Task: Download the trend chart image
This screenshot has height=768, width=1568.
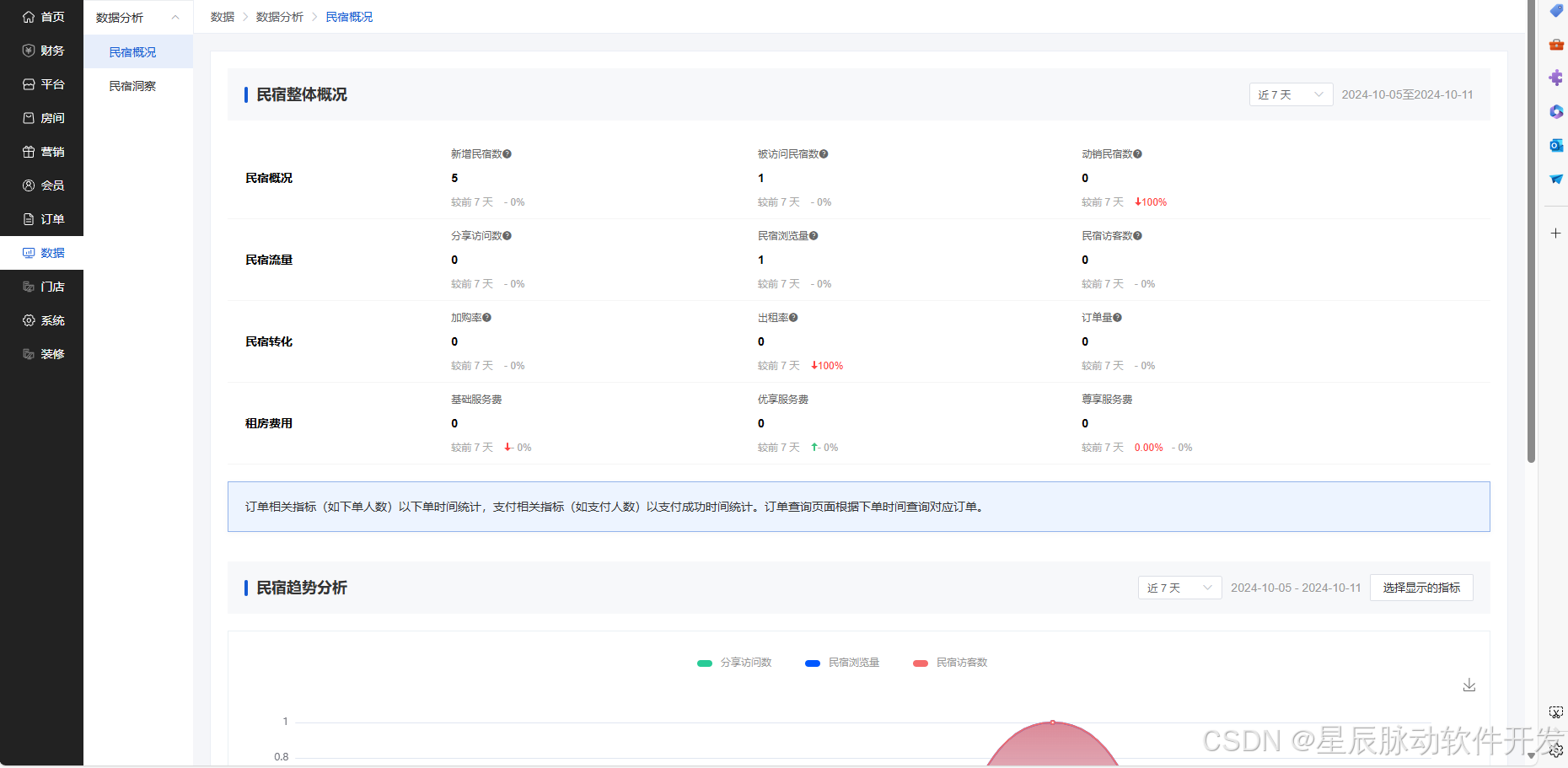Action: [1469, 685]
